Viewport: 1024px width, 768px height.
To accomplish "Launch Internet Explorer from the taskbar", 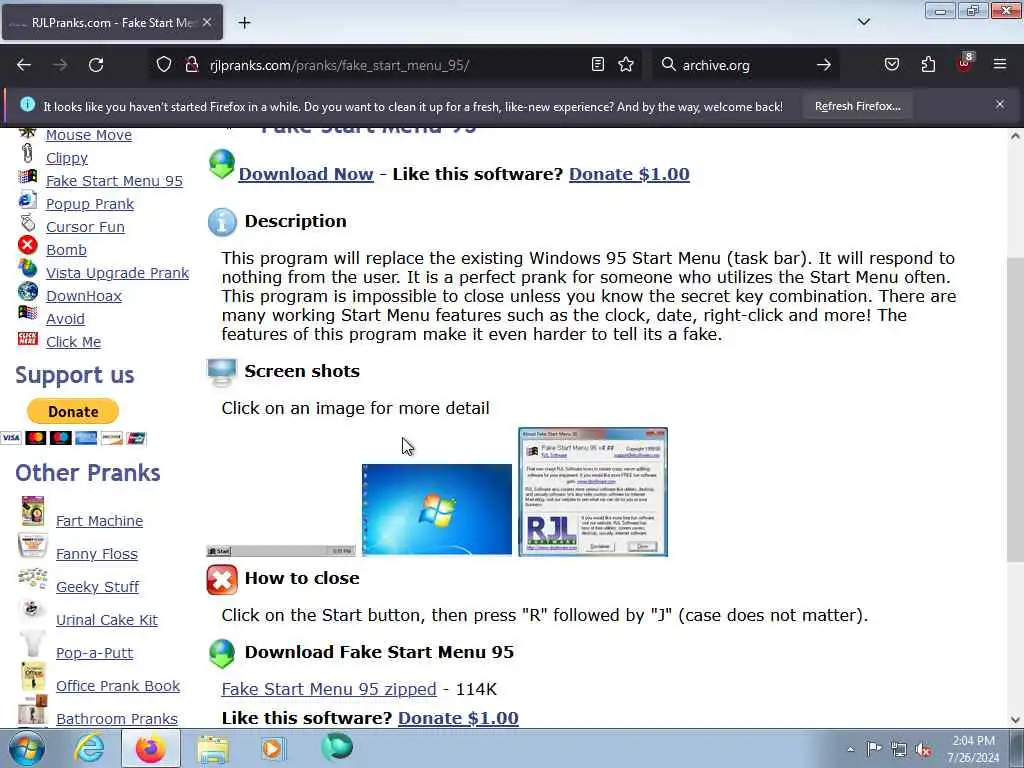I will (x=89, y=749).
